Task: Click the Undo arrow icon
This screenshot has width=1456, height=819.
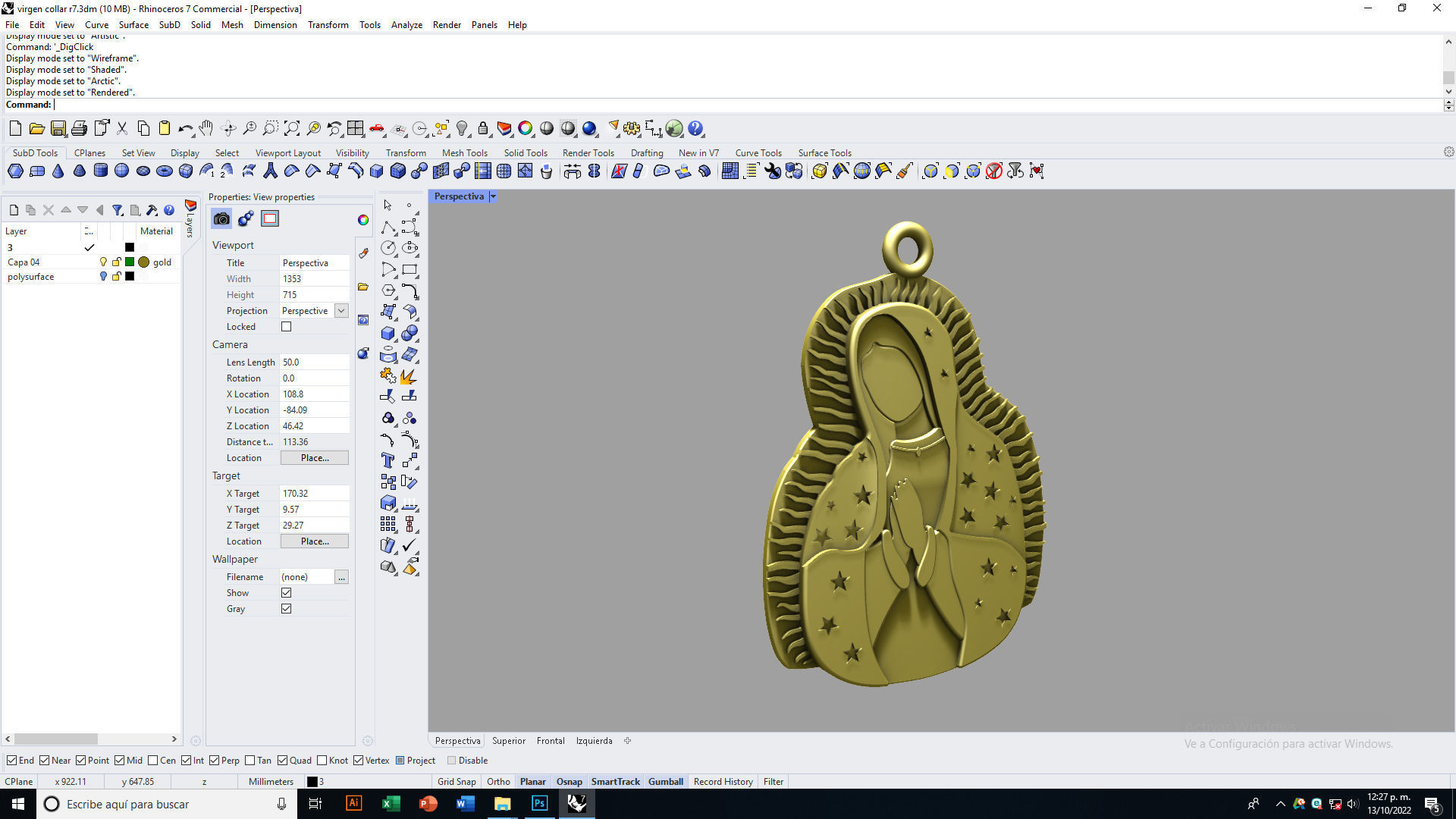Action: point(185,129)
